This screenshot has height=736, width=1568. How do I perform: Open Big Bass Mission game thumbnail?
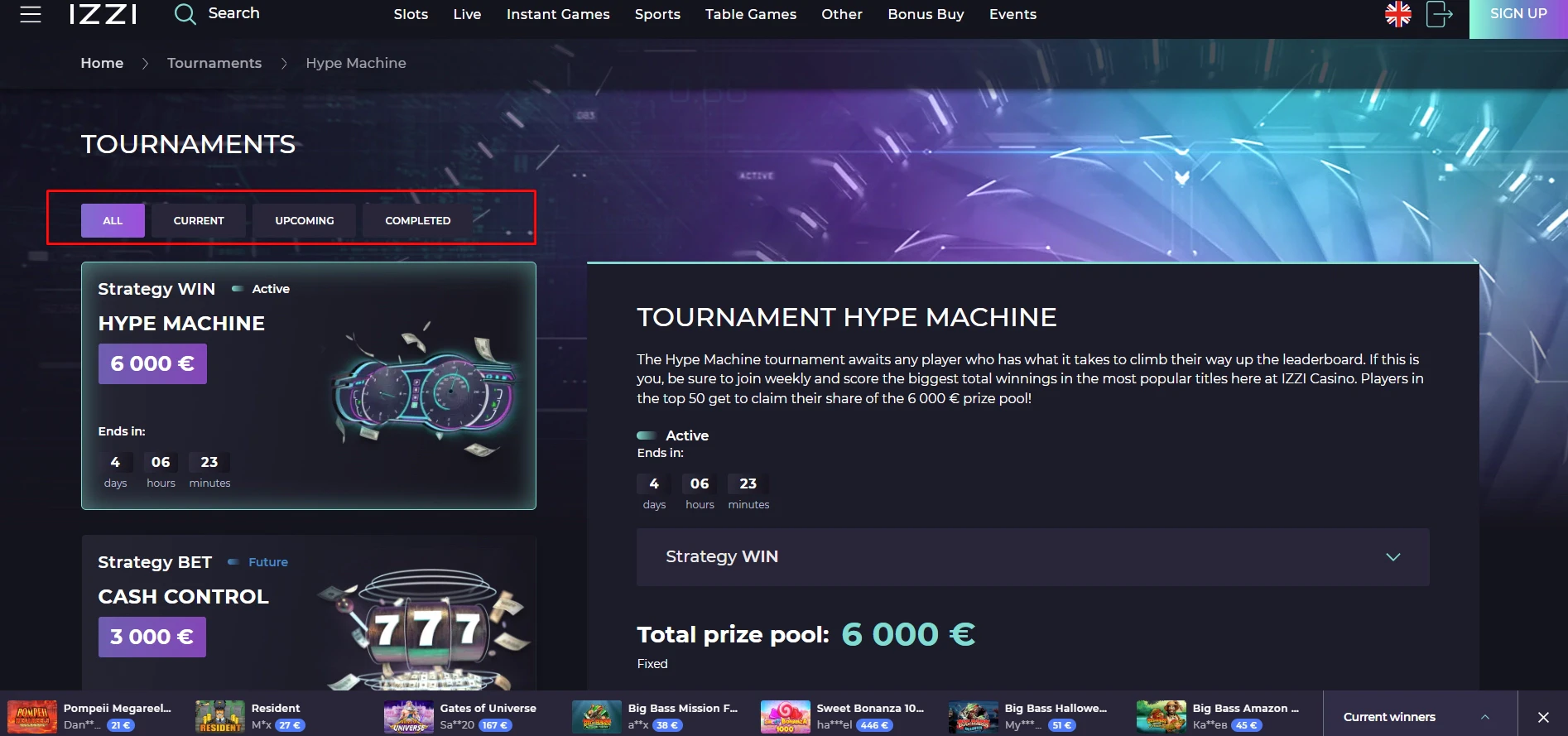tap(597, 717)
